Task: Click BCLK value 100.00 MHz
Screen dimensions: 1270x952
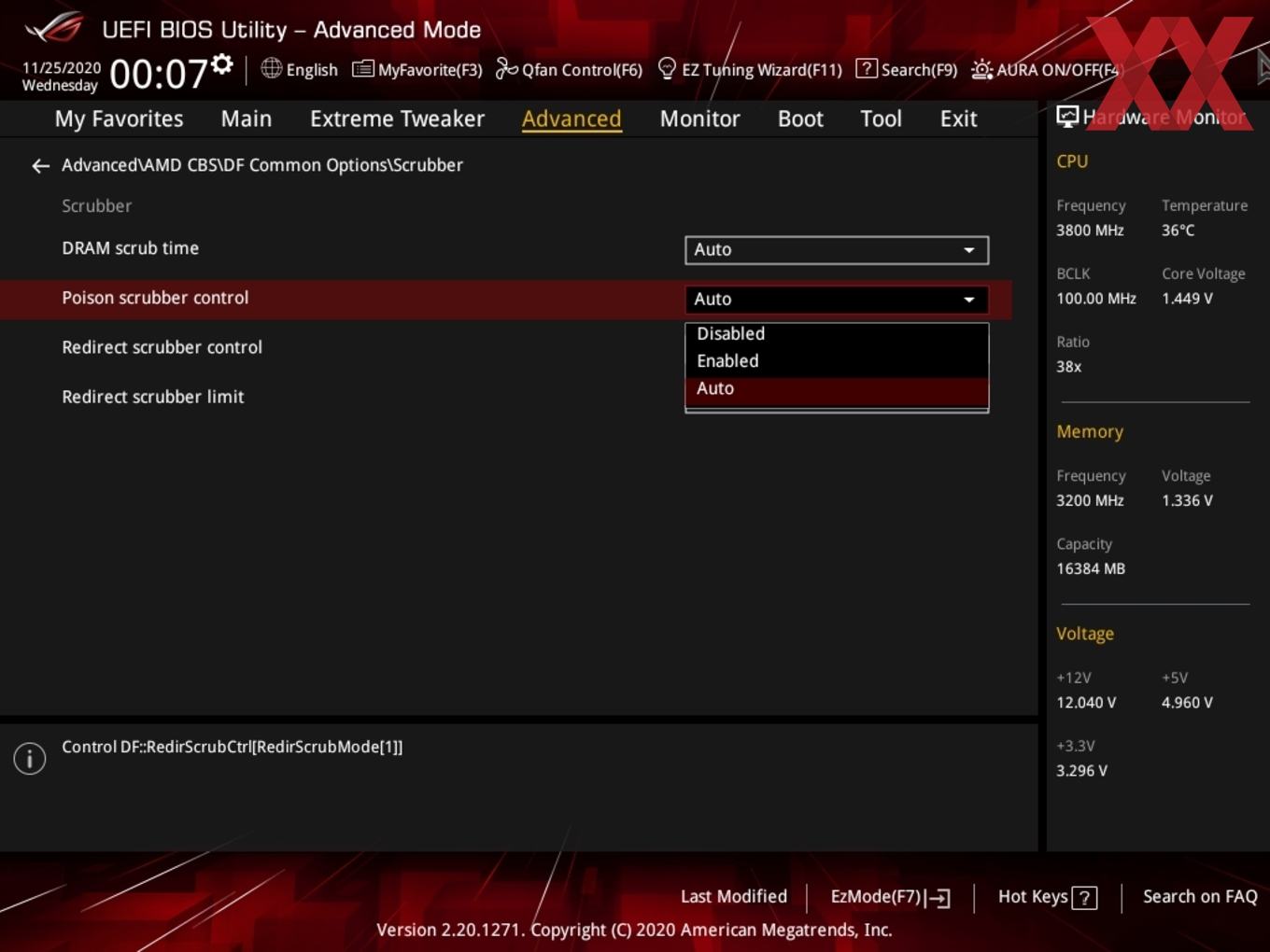Action: click(x=1096, y=299)
